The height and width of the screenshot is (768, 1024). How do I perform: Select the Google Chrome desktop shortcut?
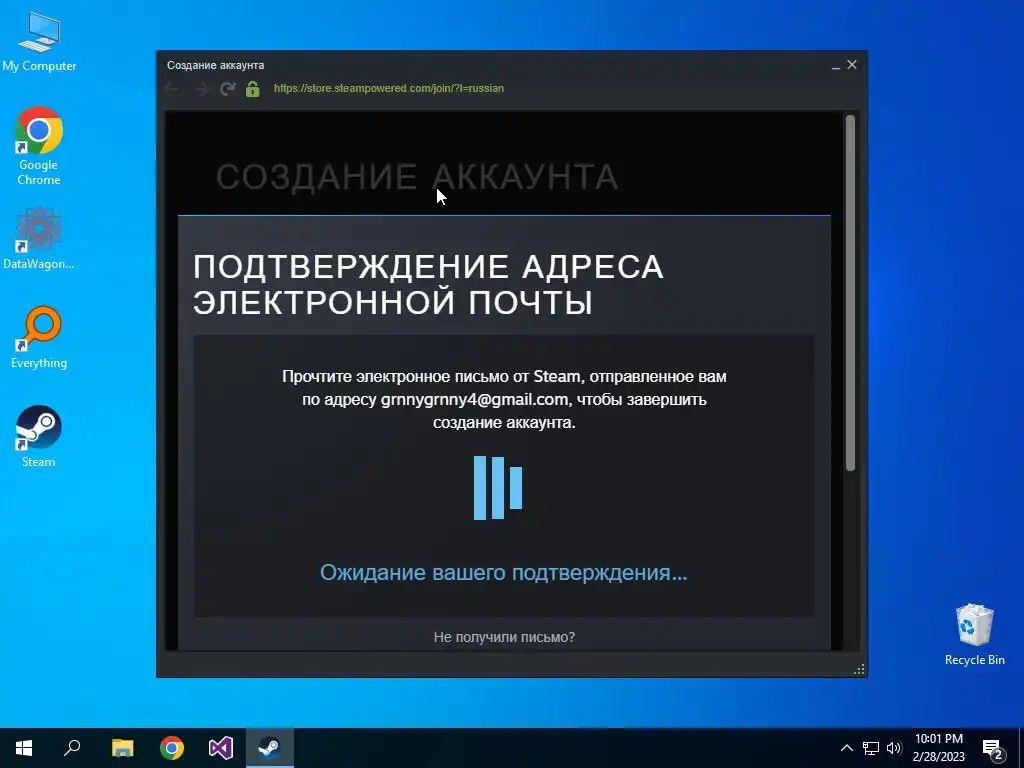(x=39, y=146)
